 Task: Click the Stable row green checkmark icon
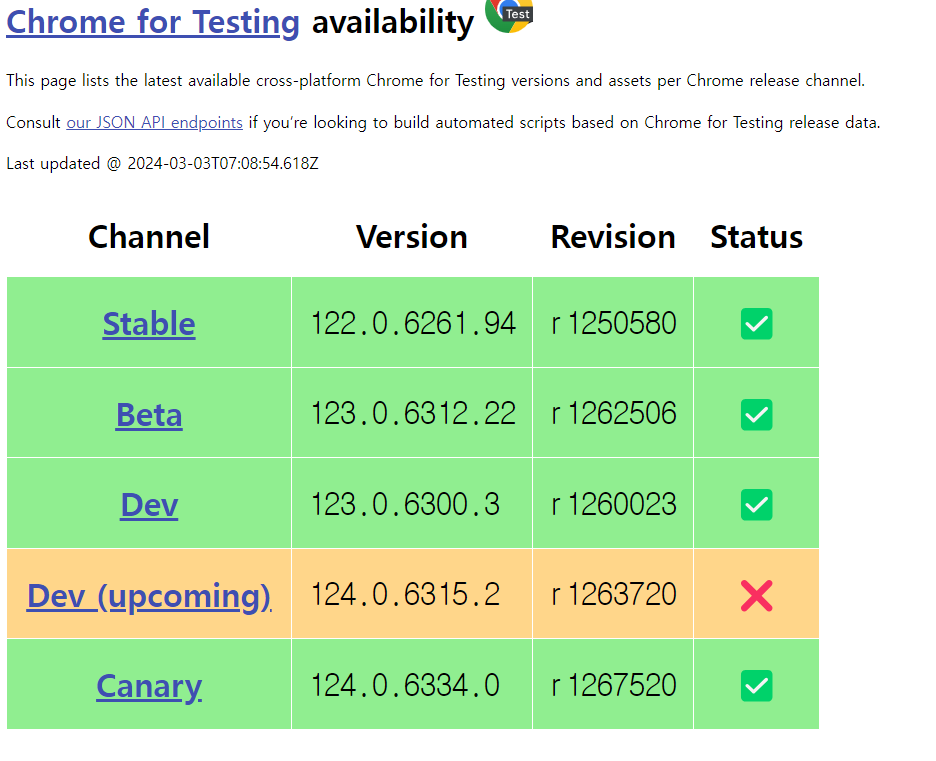point(756,323)
